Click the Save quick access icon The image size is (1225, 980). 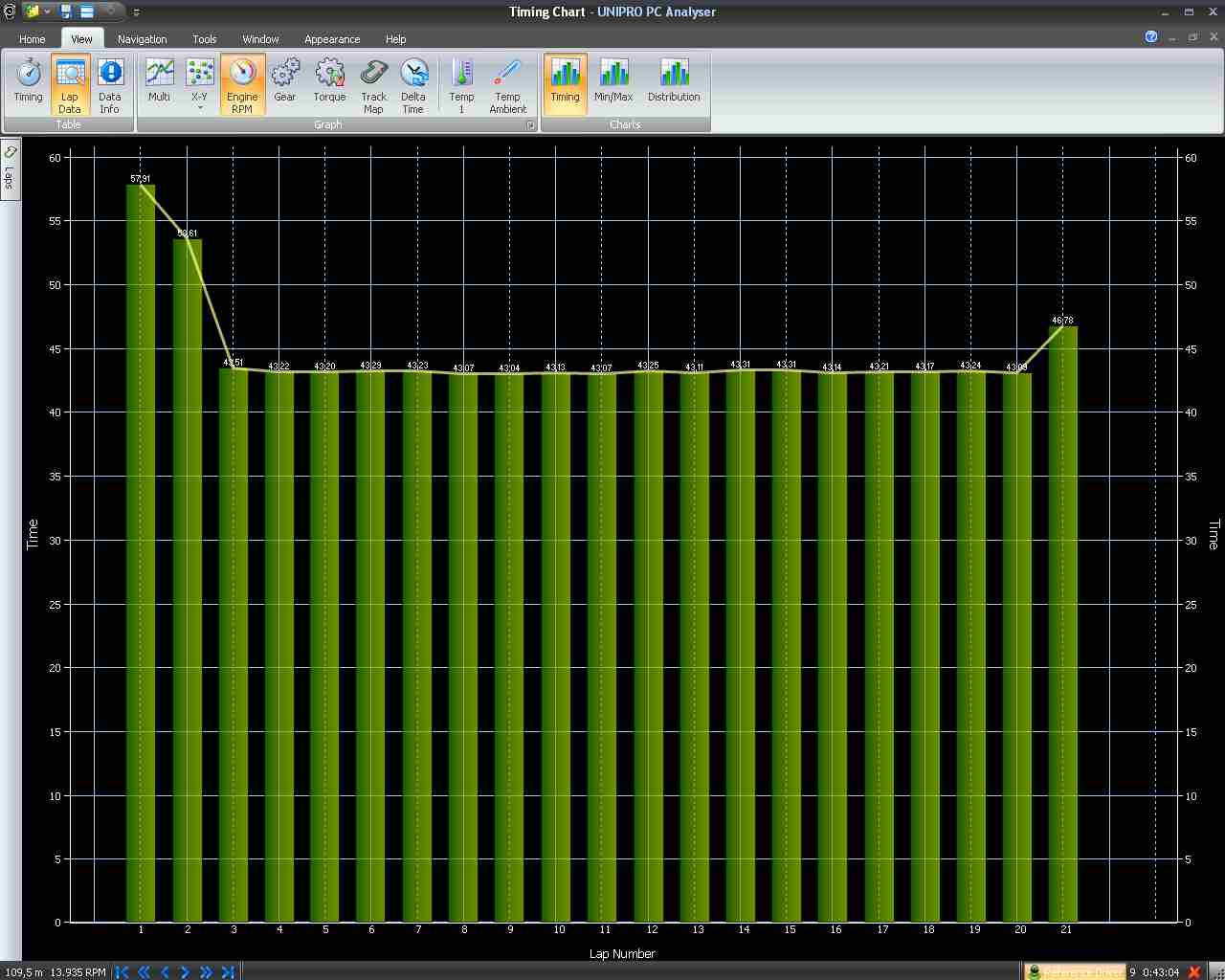click(66, 11)
